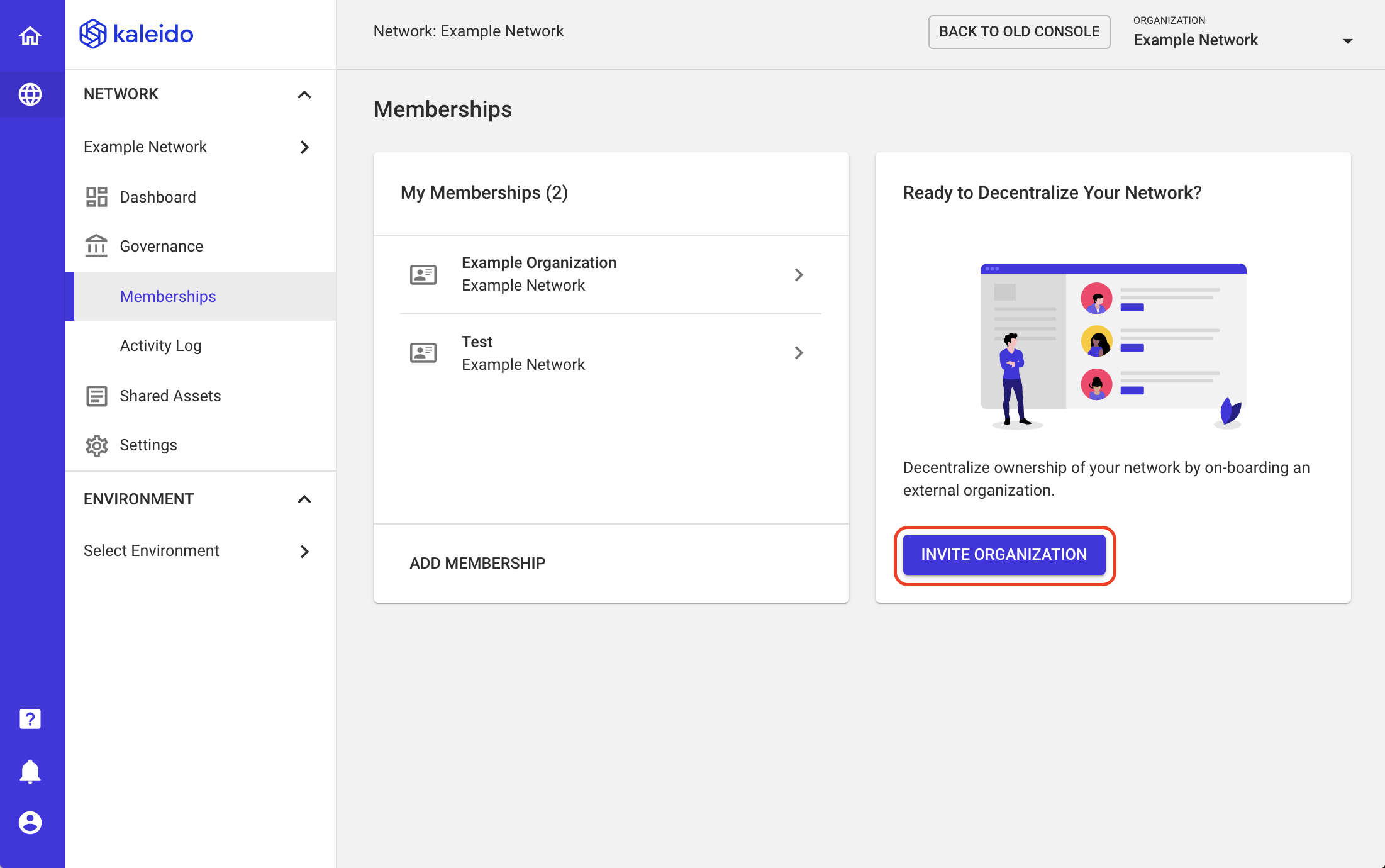Click the Dashboard grid icon
1385x868 pixels.
click(97, 196)
